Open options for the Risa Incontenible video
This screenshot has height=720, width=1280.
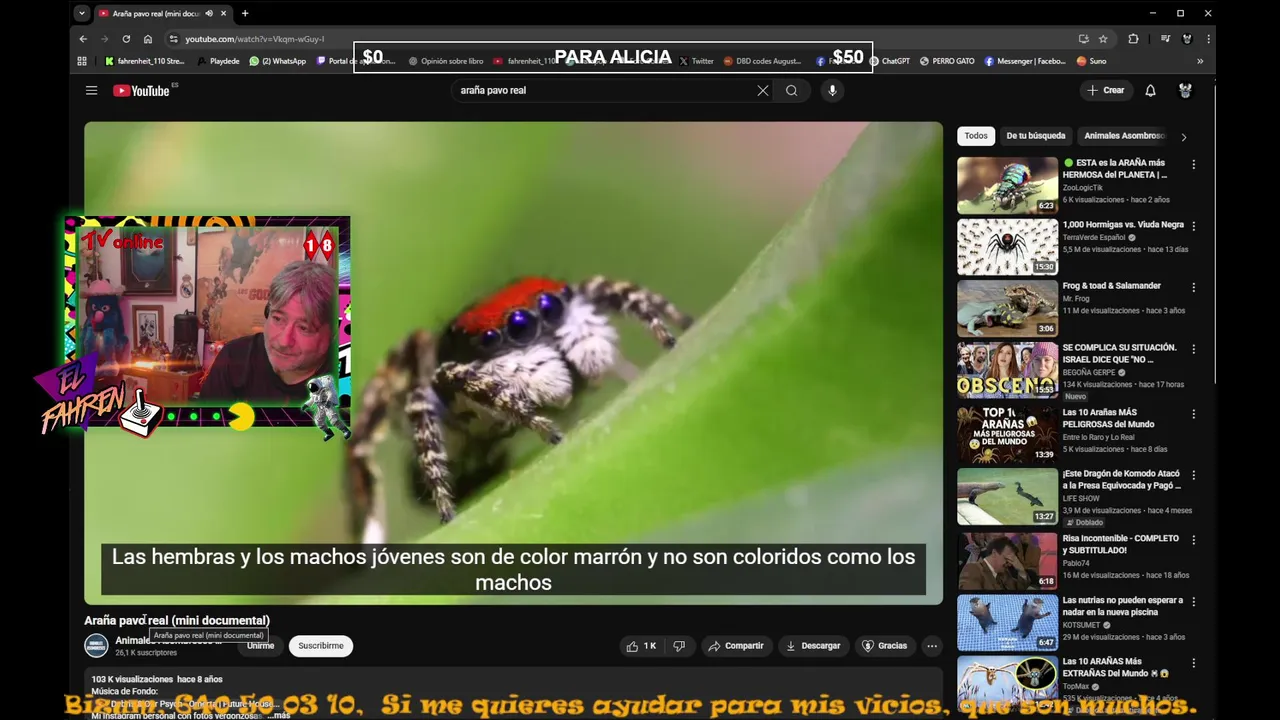(1193, 540)
